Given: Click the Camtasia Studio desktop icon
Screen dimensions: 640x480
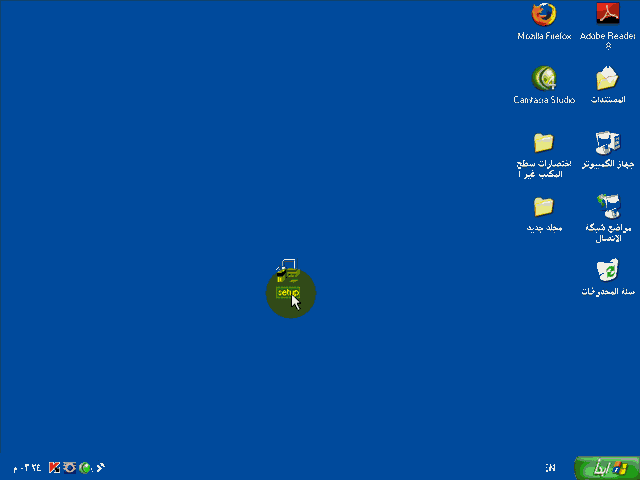Looking at the screenshot, I should point(544,78).
